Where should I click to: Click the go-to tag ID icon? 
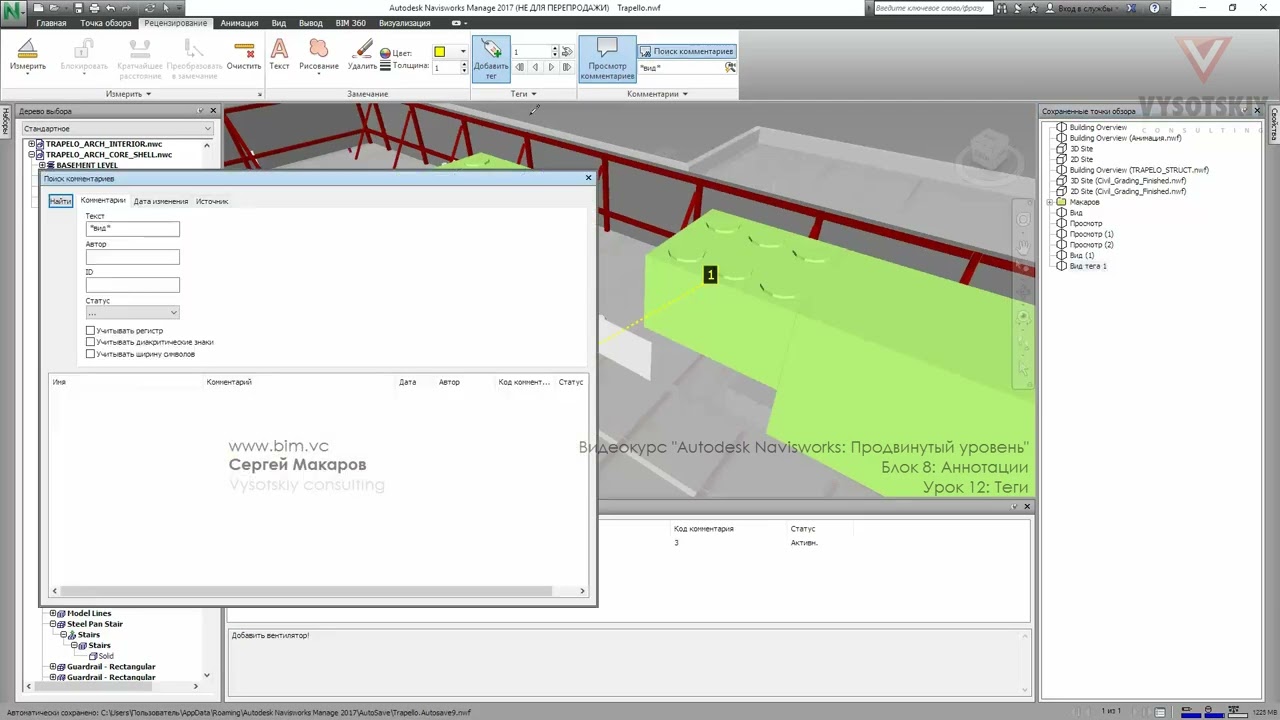click(x=567, y=51)
